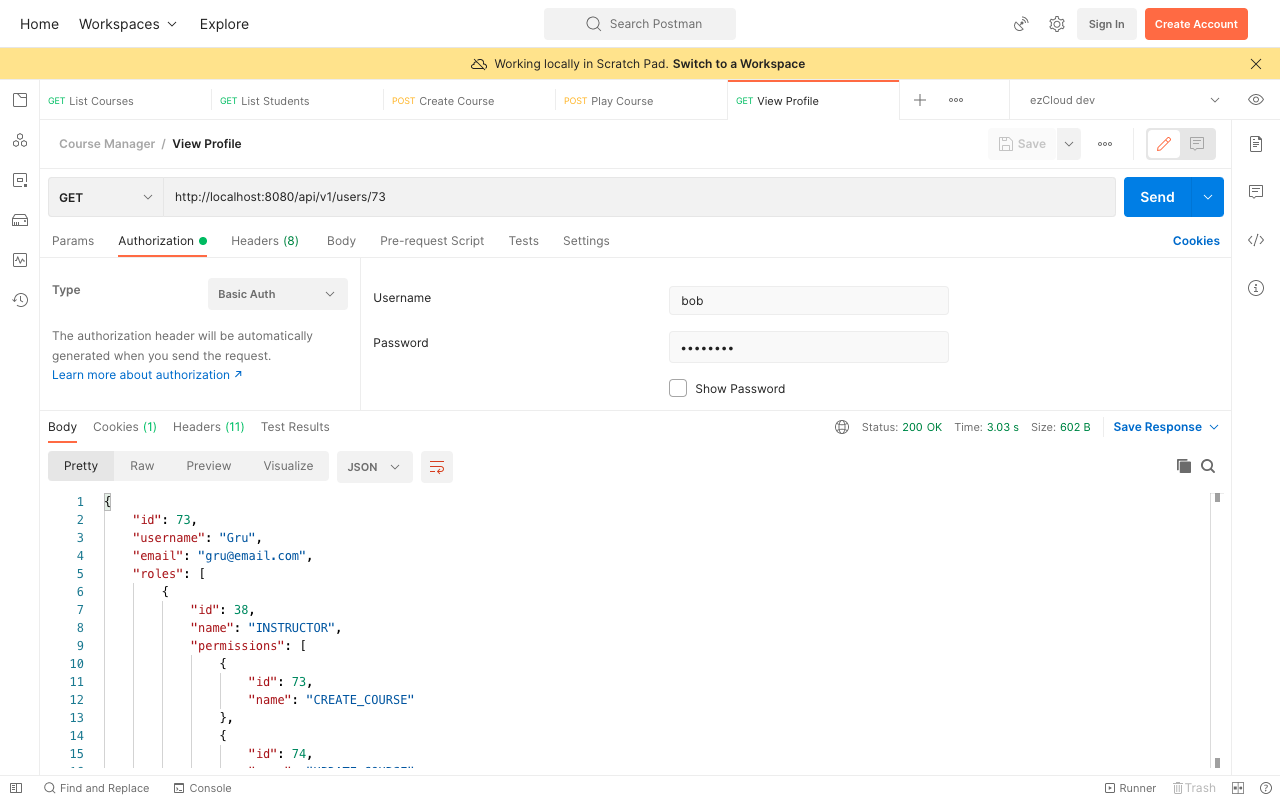
Task: Click the Search Postman box
Action: click(x=640, y=24)
